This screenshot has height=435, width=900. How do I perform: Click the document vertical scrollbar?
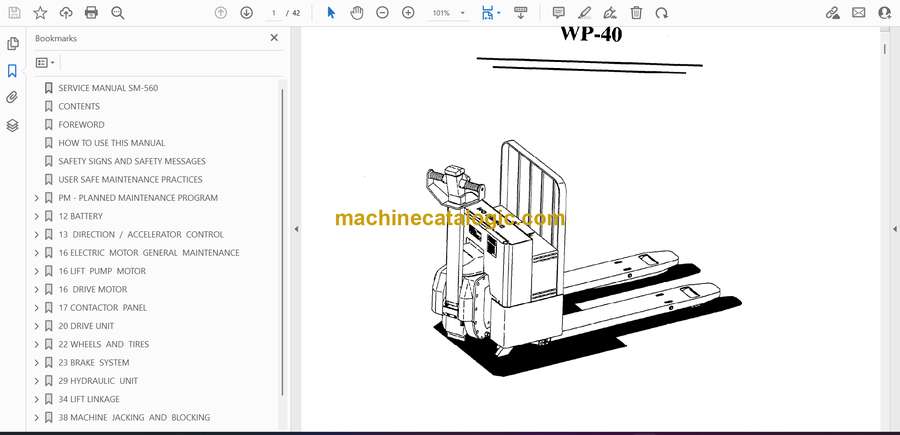(885, 49)
